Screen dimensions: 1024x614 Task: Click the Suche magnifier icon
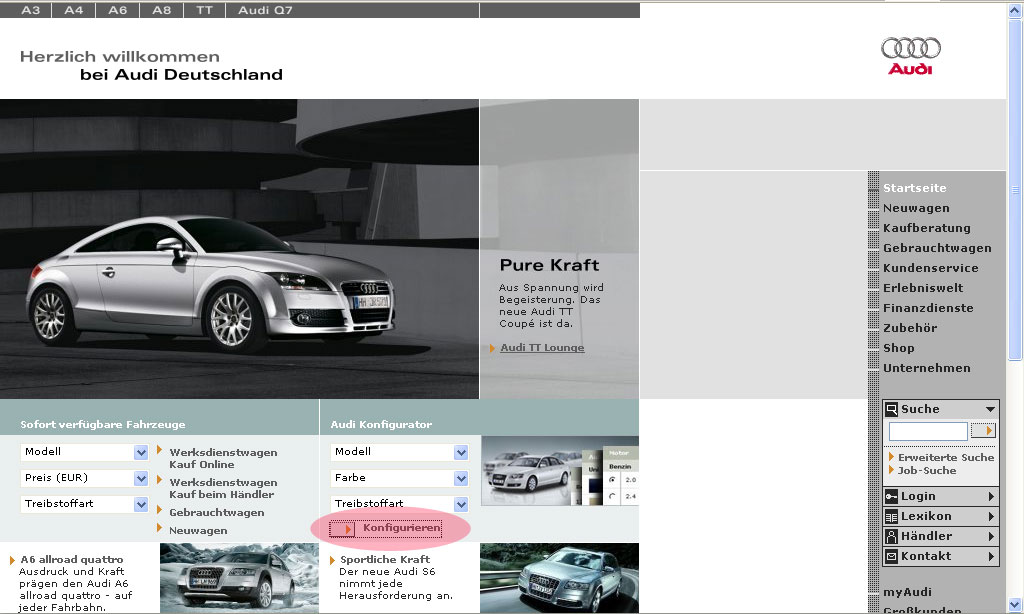(891, 410)
